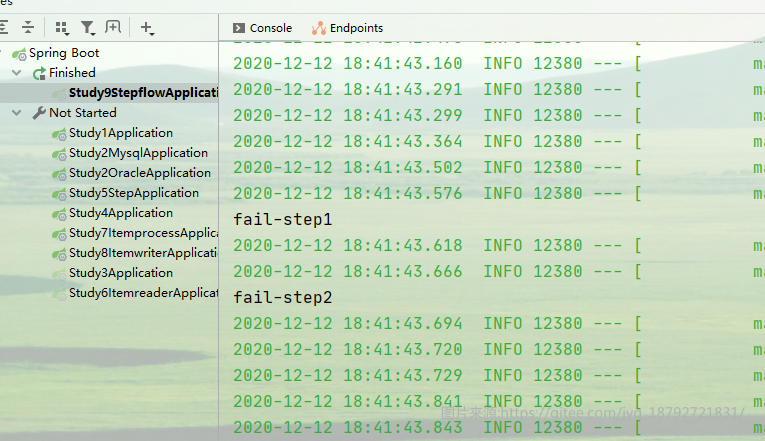Click the Endpoints tab icon
765x441 pixels.
tap(319, 28)
